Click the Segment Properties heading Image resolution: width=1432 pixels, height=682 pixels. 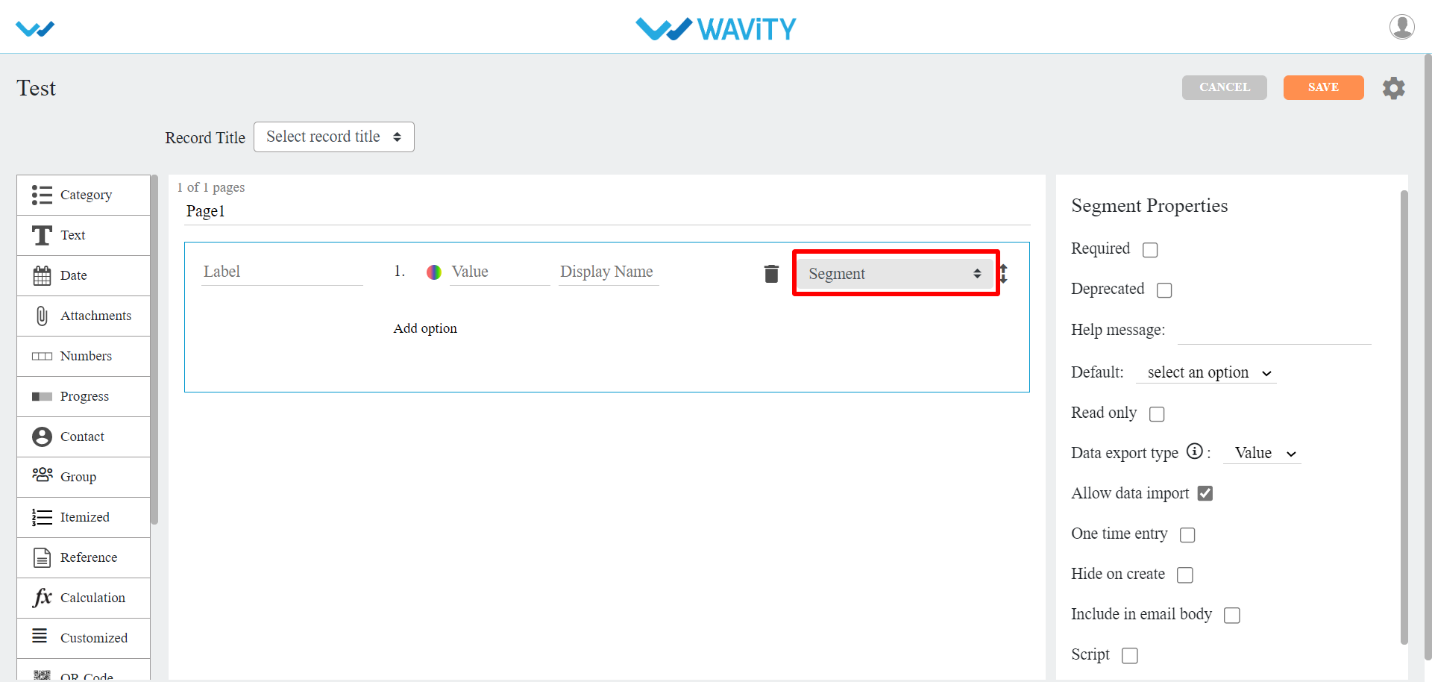(x=1150, y=206)
